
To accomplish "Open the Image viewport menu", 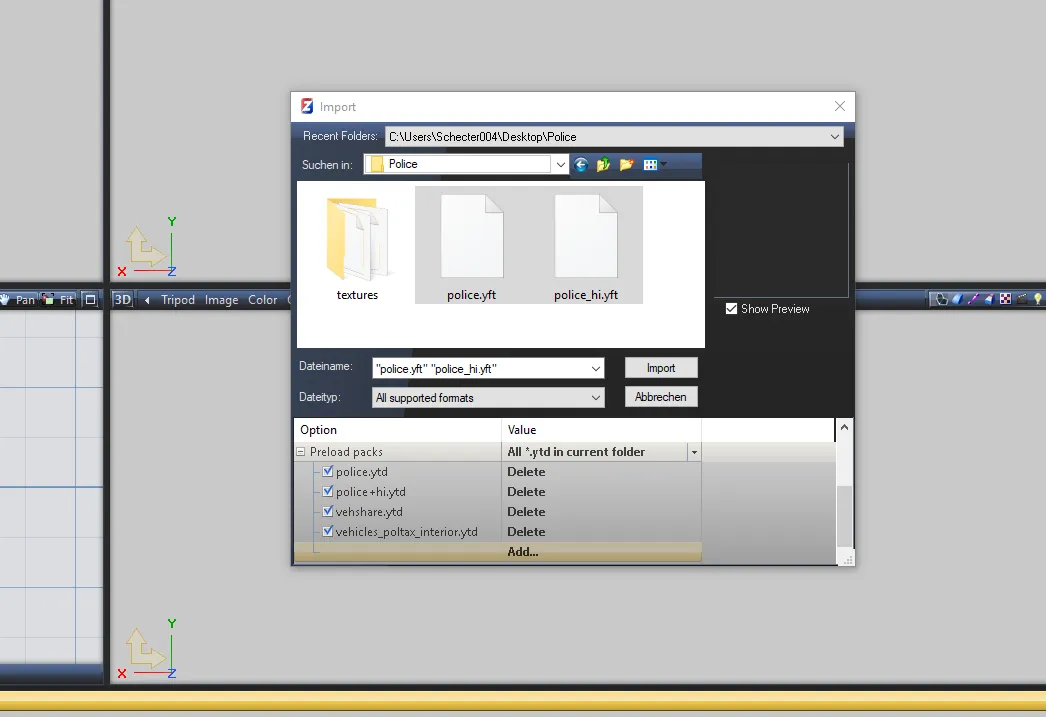I will click(221, 300).
